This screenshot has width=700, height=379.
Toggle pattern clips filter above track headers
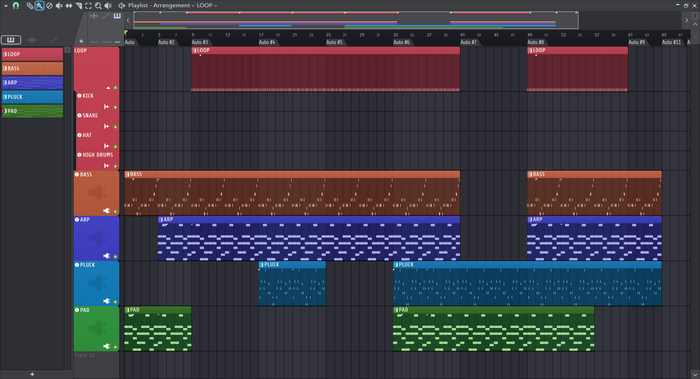coord(117,16)
